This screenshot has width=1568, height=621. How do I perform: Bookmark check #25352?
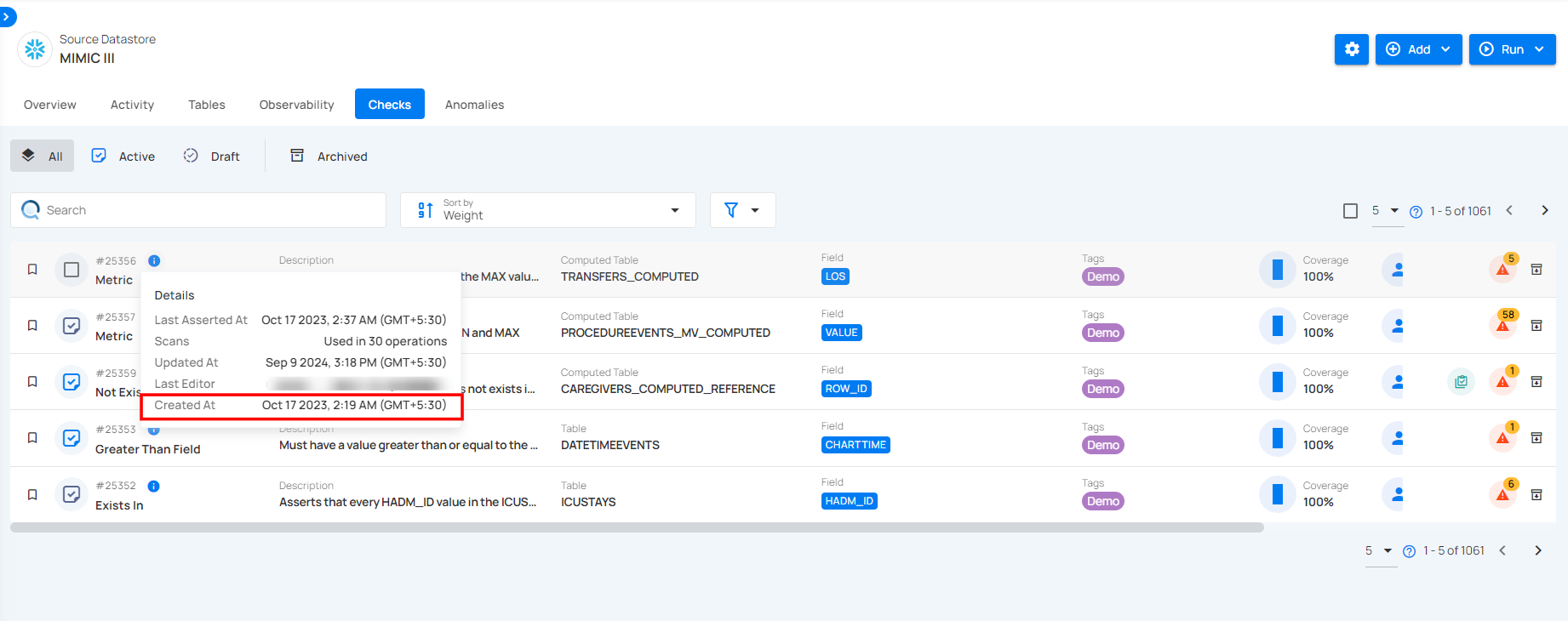[x=32, y=494]
